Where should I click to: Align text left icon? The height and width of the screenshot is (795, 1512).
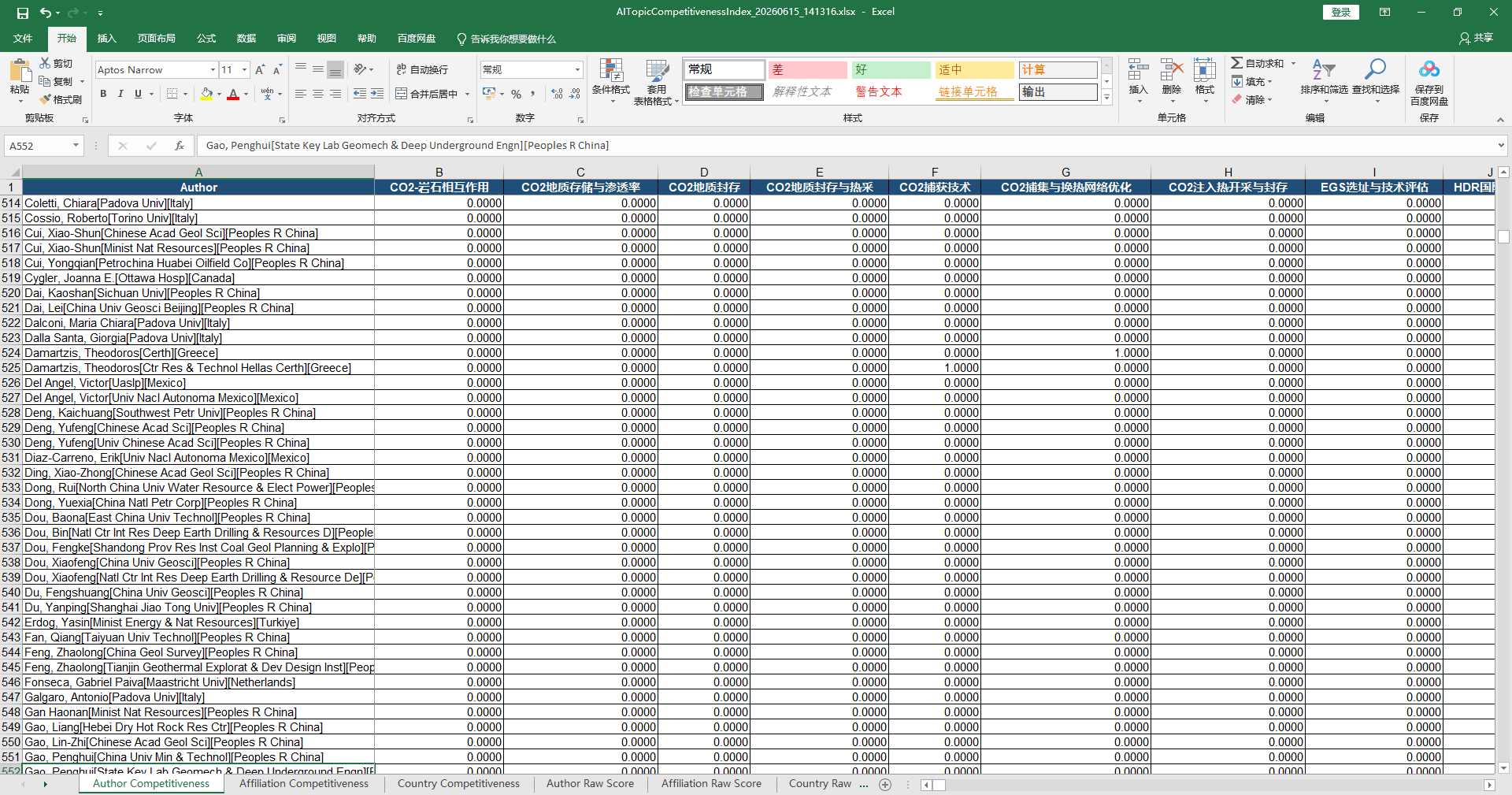coord(301,94)
